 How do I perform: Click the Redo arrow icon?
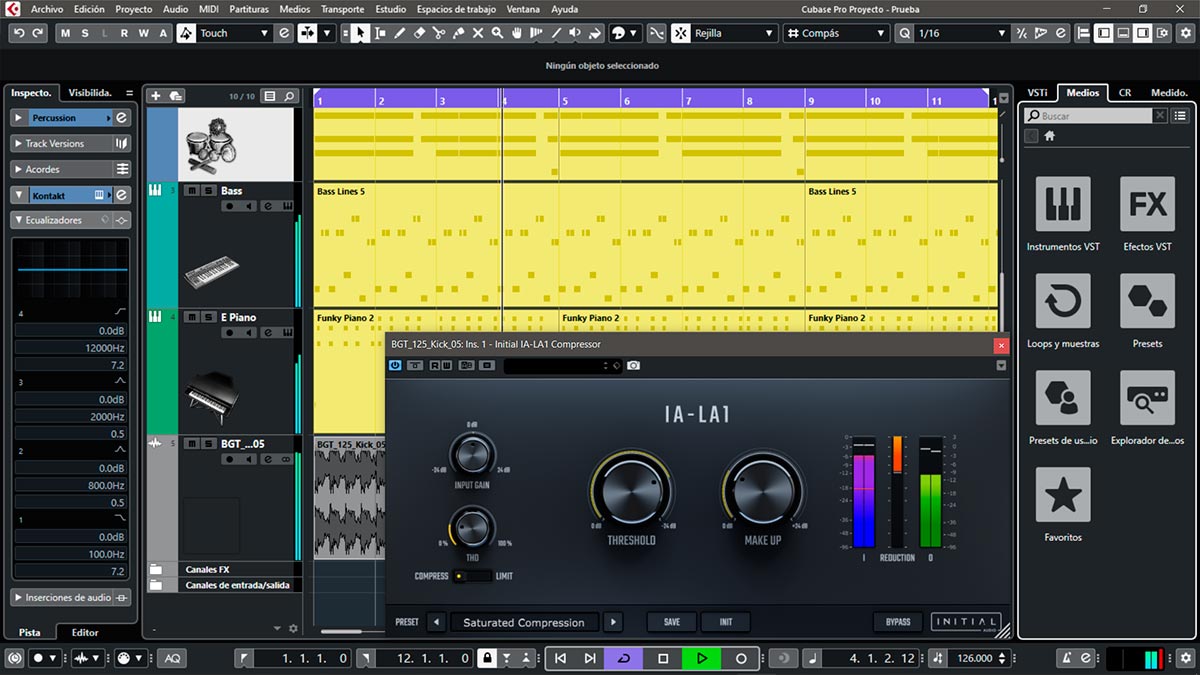pos(38,33)
